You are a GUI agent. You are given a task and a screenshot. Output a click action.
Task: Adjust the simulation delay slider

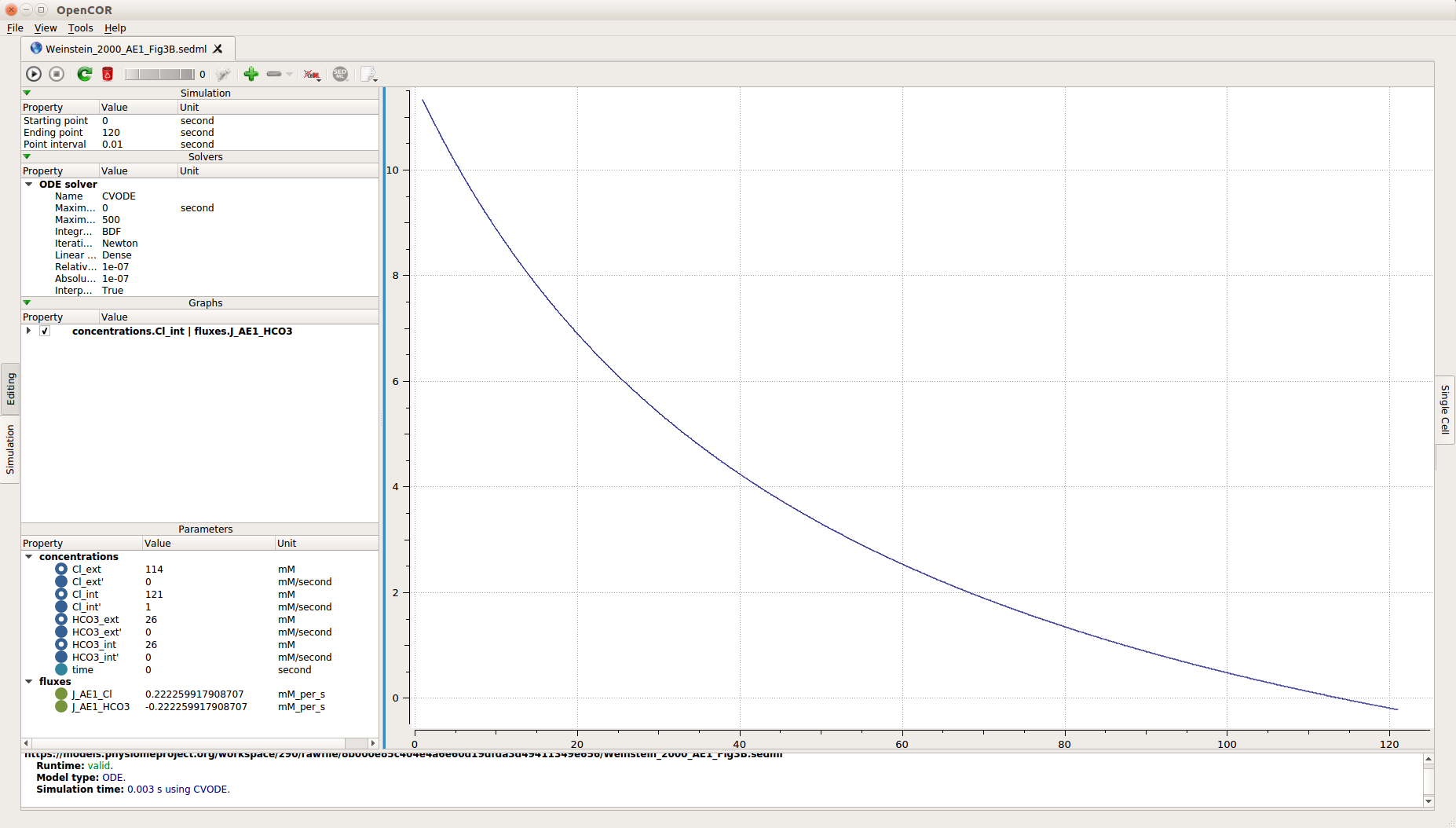click(159, 74)
